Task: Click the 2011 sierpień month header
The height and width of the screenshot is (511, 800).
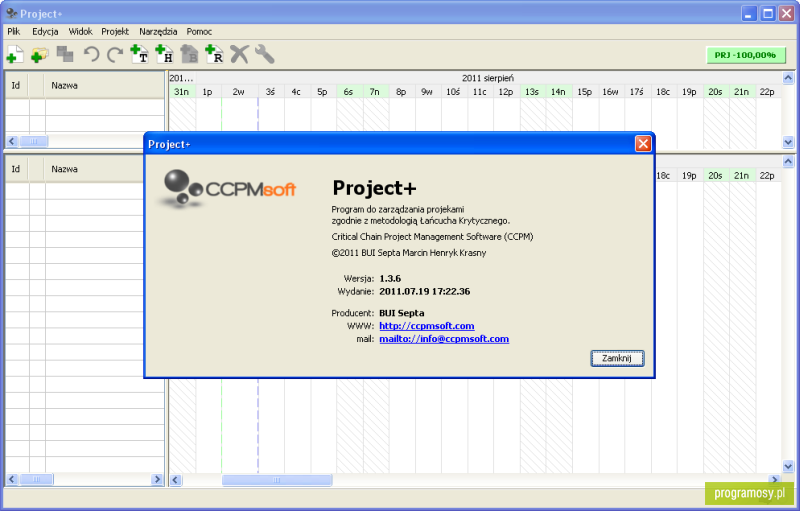Action: (x=488, y=78)
